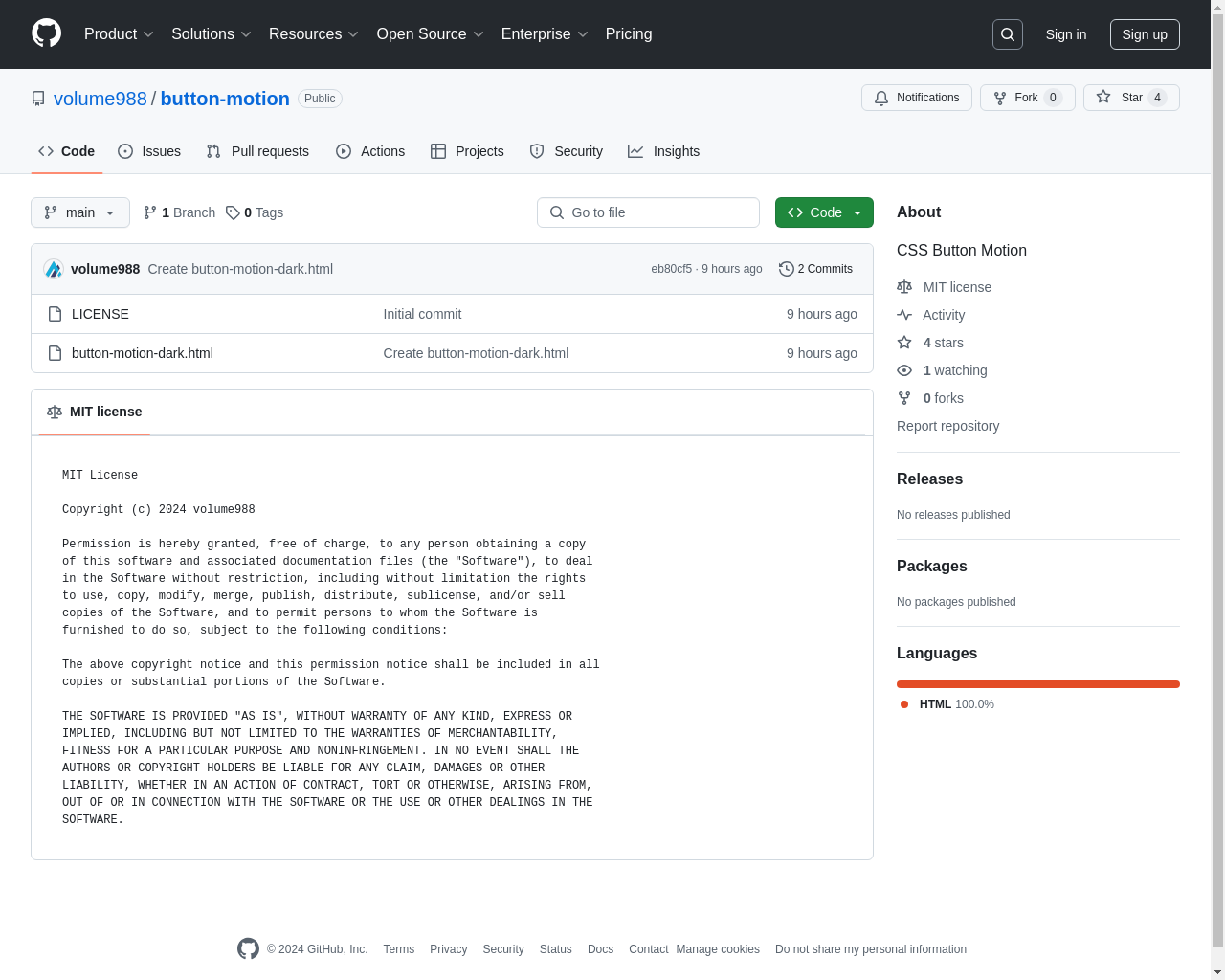Click the Sign up button
Image resolution: width=1225 pixels, height=980 pixels.
tap(1145, 34)
